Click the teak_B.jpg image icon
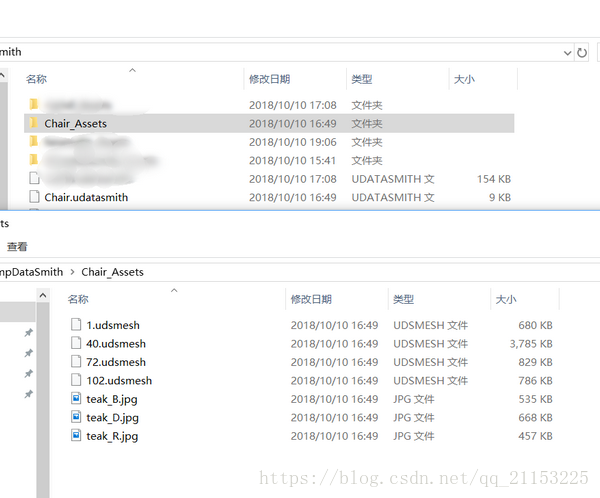This screenshot has width=600, height=498. pyautogui.click(x=76, y=399)
